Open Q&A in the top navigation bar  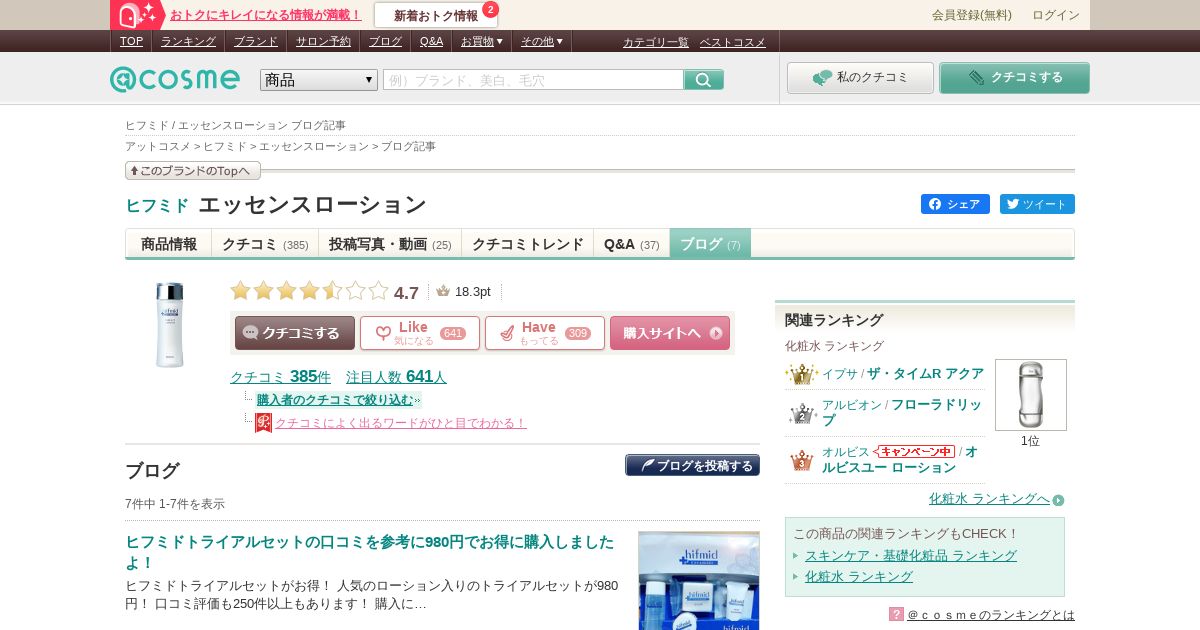click(431, 41)
